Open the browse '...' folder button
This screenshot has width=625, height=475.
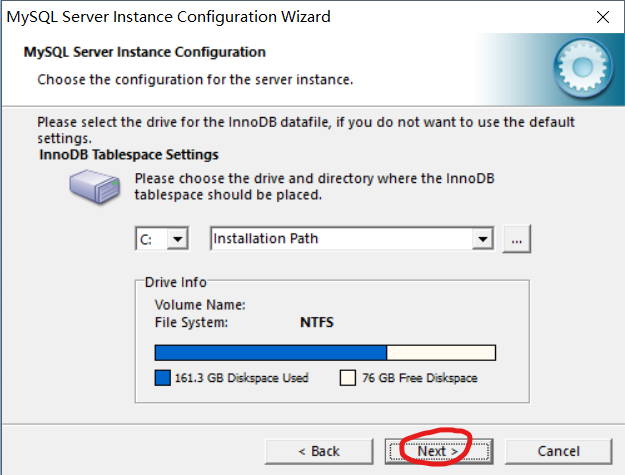coord(517,239)
